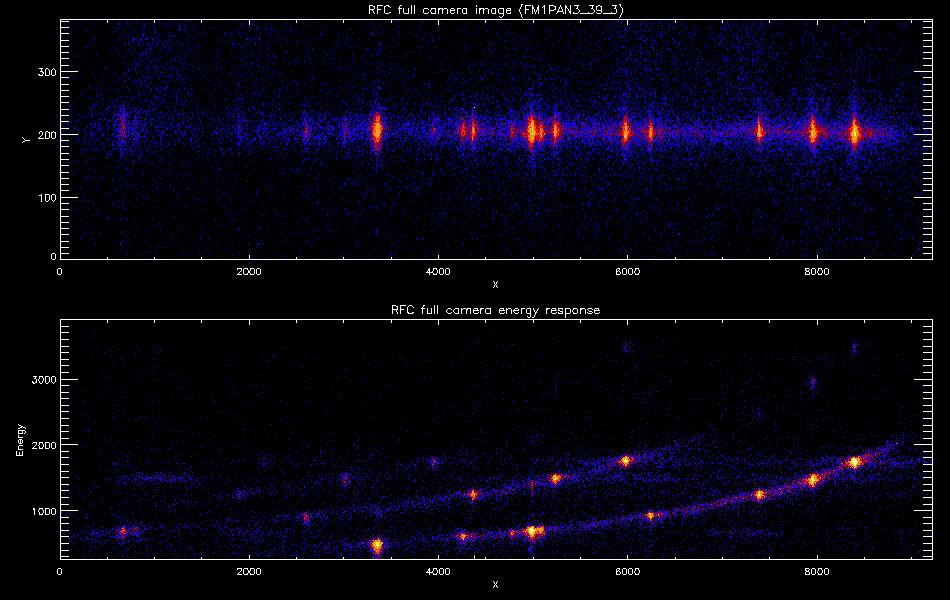Click tick label 2000 on lower plot X axis

(249, 571)
